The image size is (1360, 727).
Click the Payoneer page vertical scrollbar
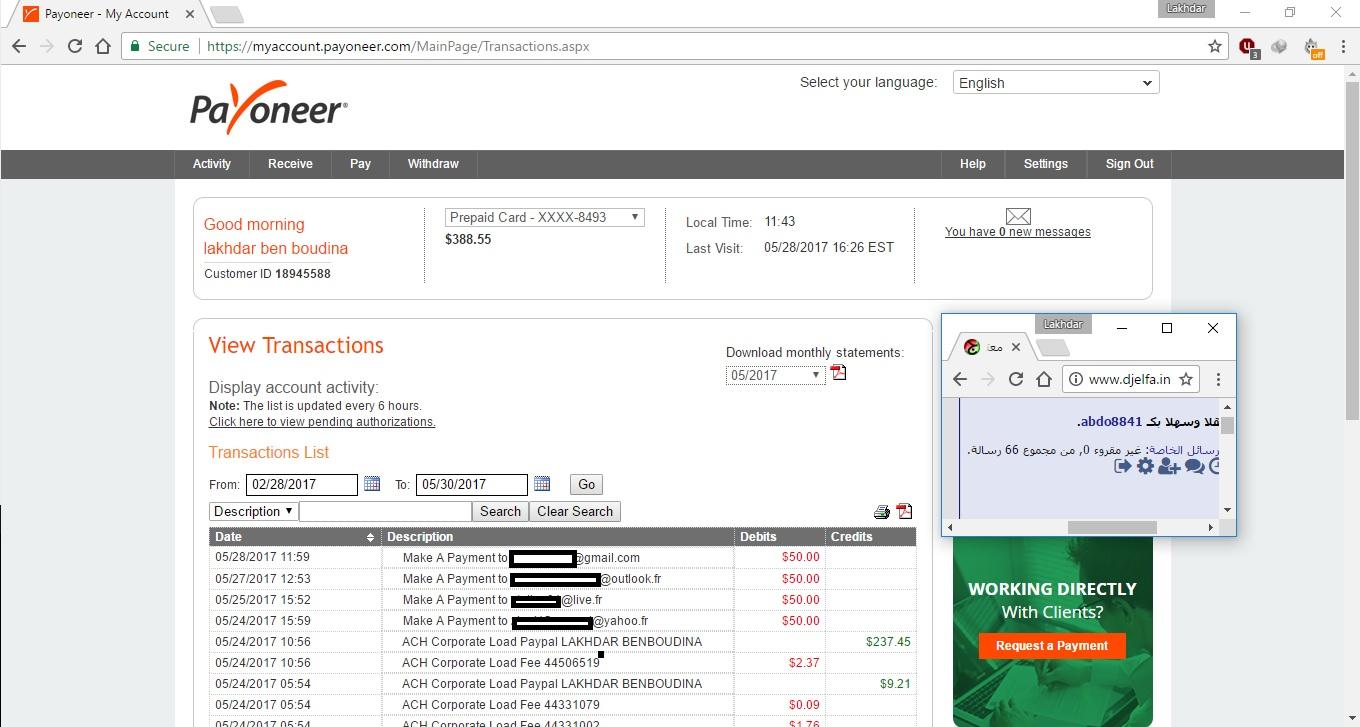pos(1351,250)
